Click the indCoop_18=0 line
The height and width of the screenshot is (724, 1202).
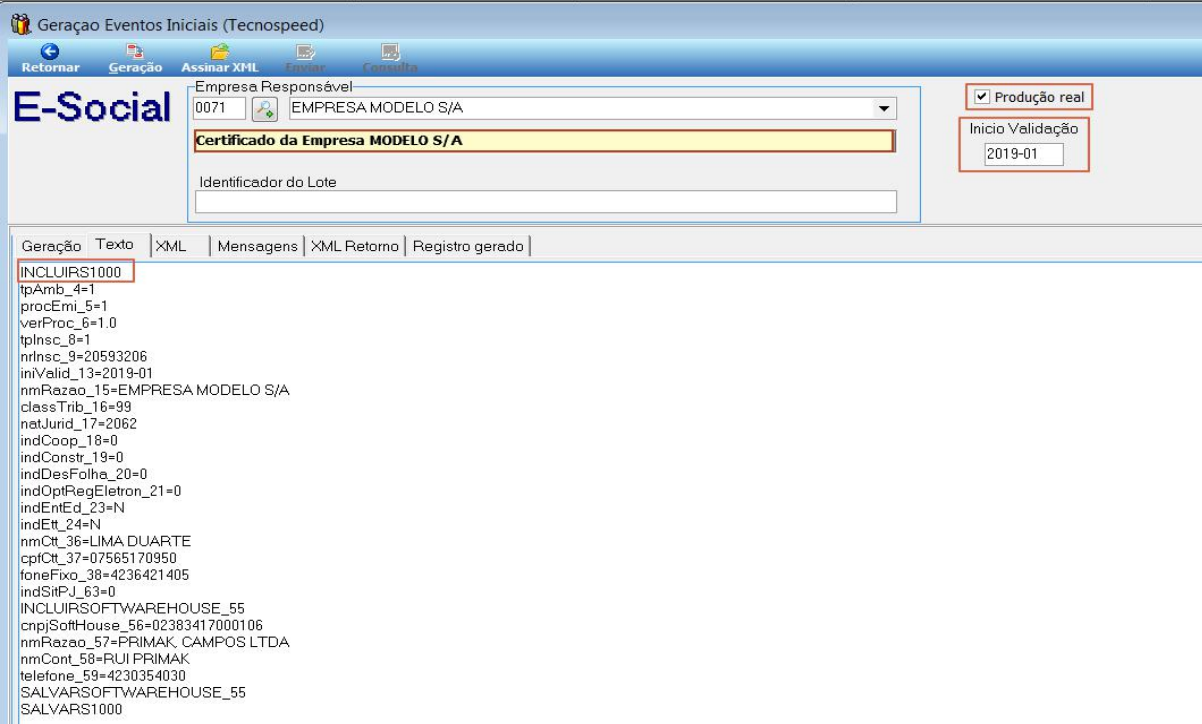tap(68, 440)
